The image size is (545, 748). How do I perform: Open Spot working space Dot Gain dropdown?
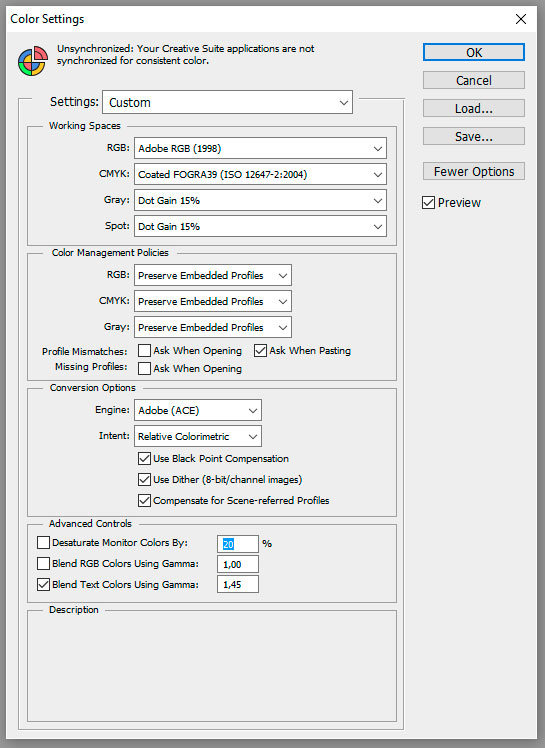pyautogui.click(x=260, y=227)
